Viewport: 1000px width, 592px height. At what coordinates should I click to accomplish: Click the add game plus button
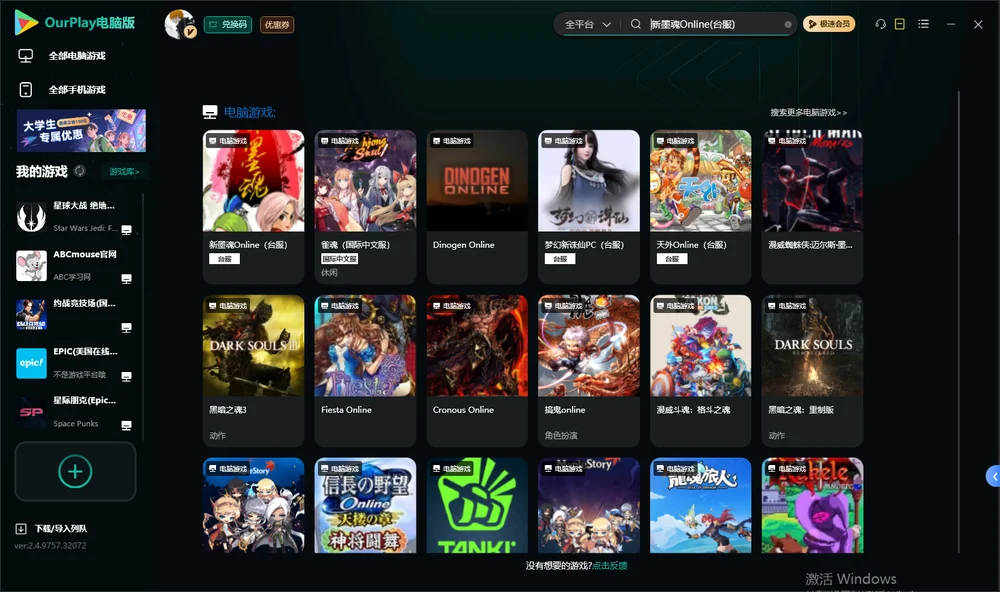tap(75, 471)
